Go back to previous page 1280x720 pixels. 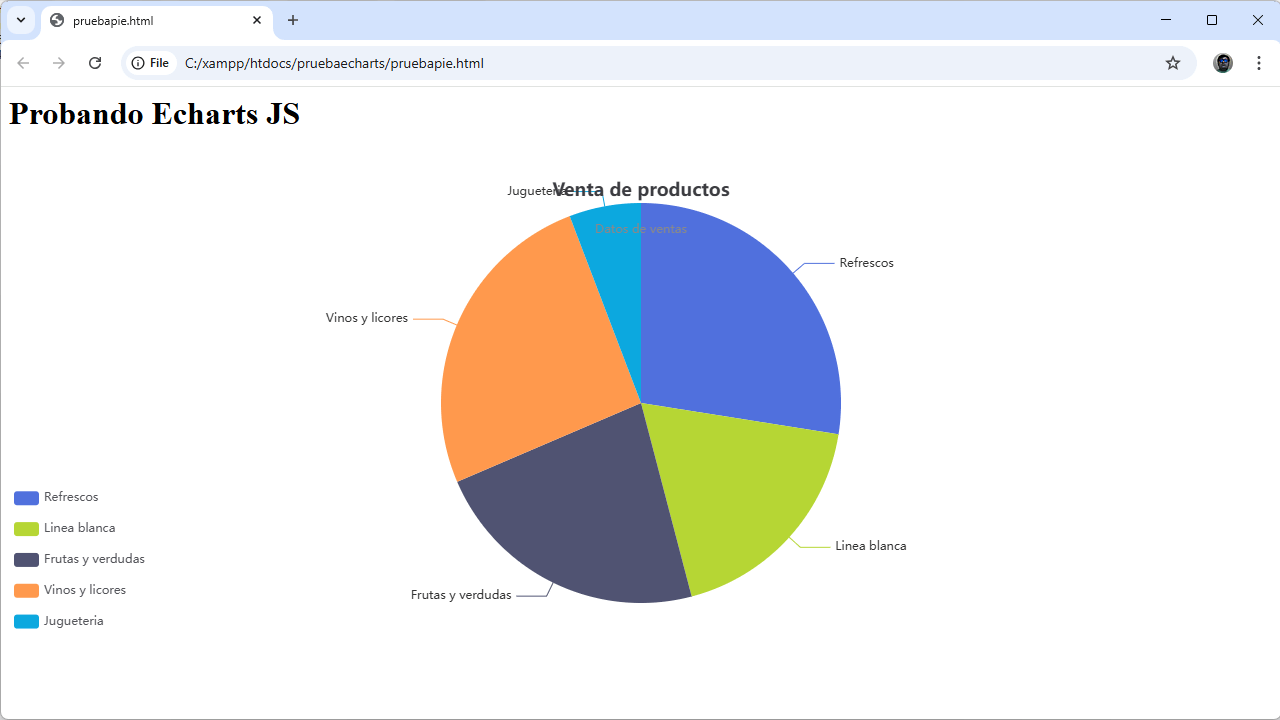[x=23, y=63]
